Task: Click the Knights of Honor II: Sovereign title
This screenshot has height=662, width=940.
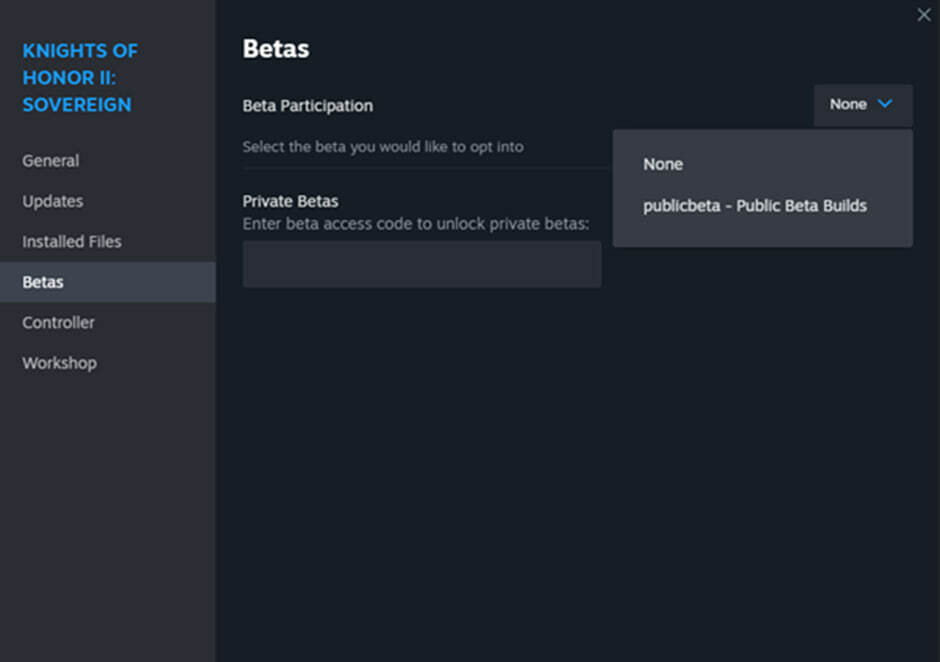Action: [x=80, y=78]
